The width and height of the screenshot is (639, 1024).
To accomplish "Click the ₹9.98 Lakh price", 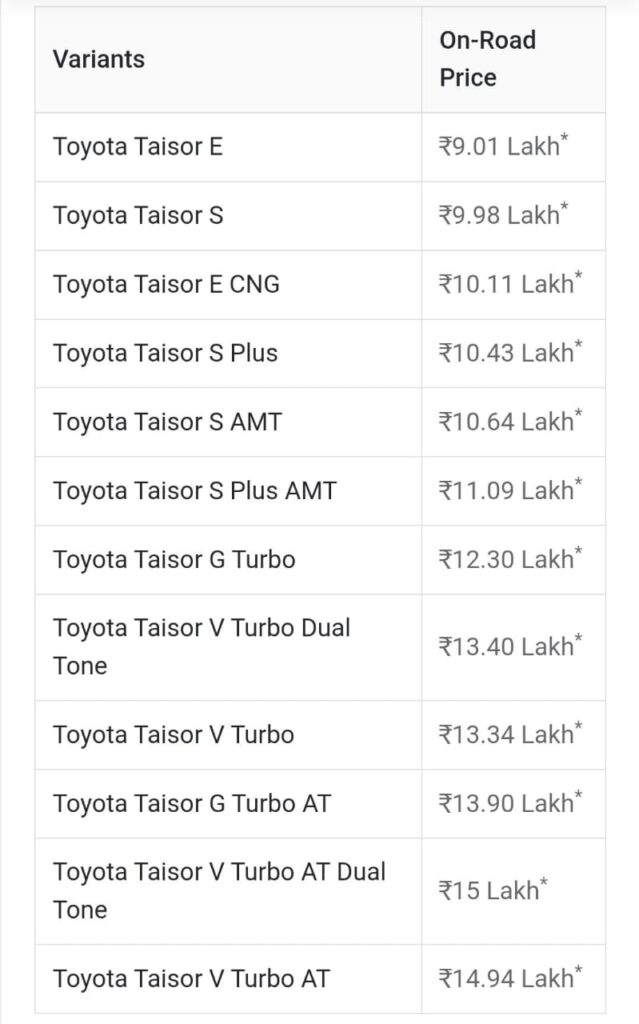I will 503,215.
